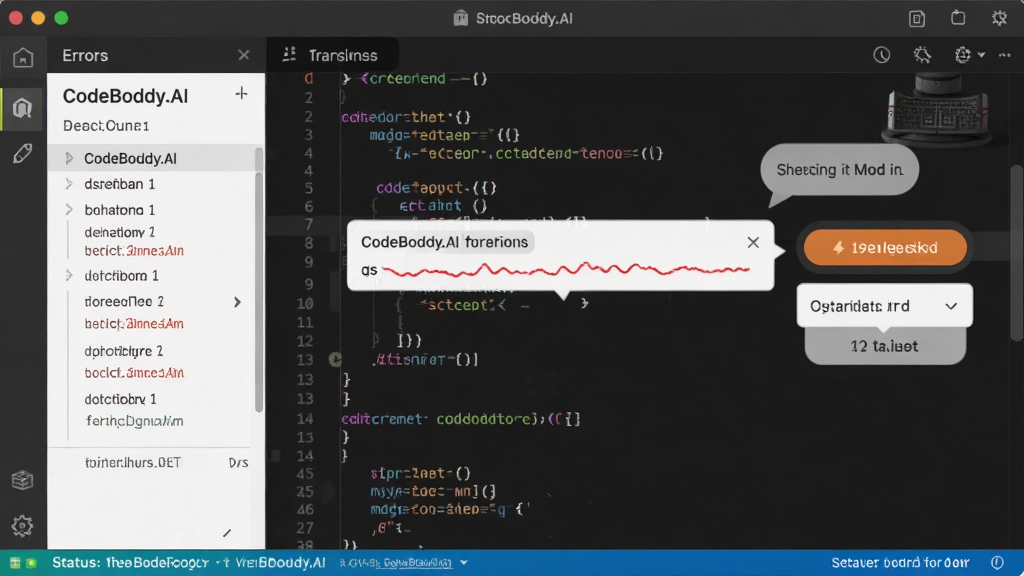Screen dimensions: 1024x576
Task: Click the status bar info icon
Action: tap(997, 563)
